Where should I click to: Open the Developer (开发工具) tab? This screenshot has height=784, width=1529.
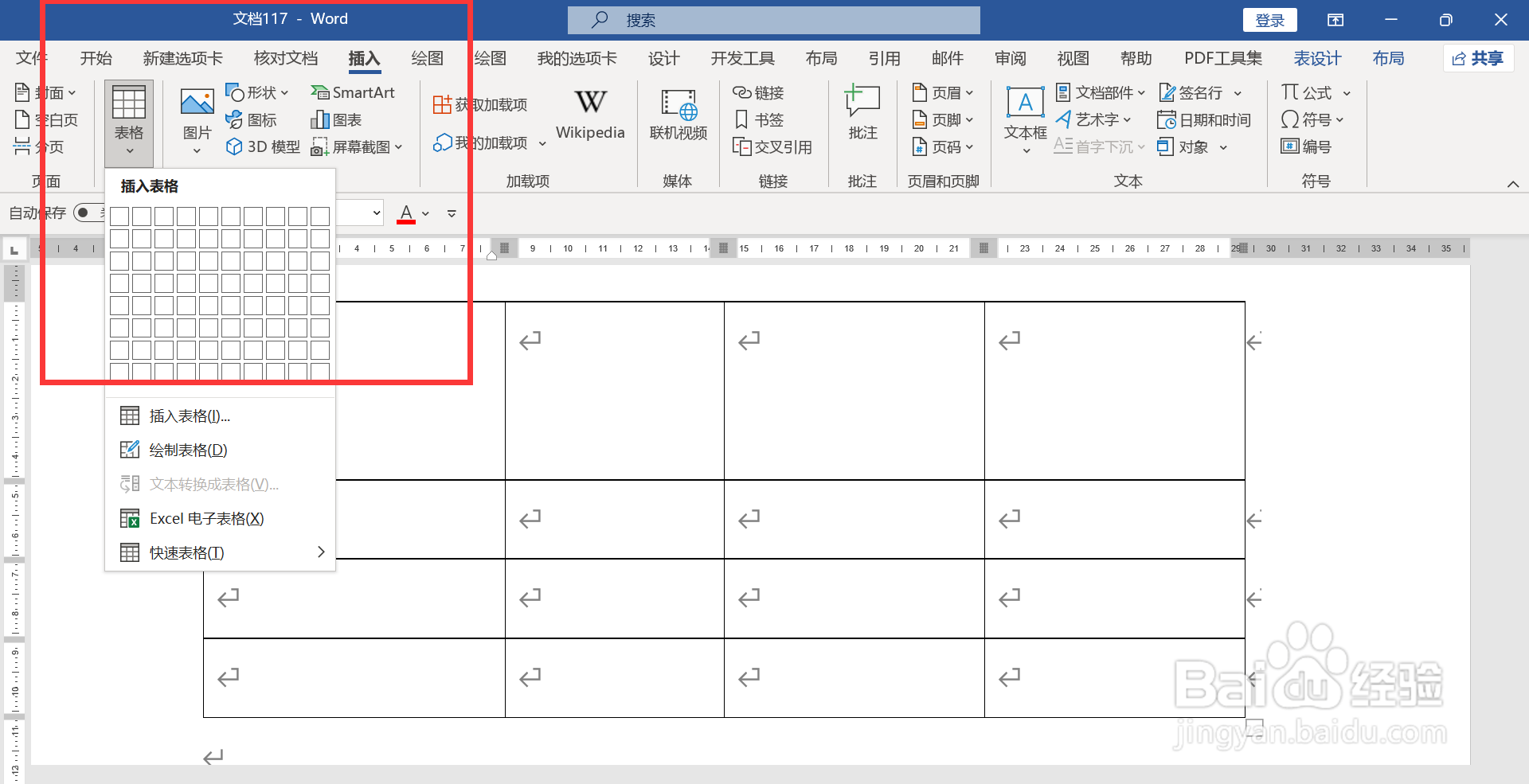pyautogui.click(x=742, y=58)
